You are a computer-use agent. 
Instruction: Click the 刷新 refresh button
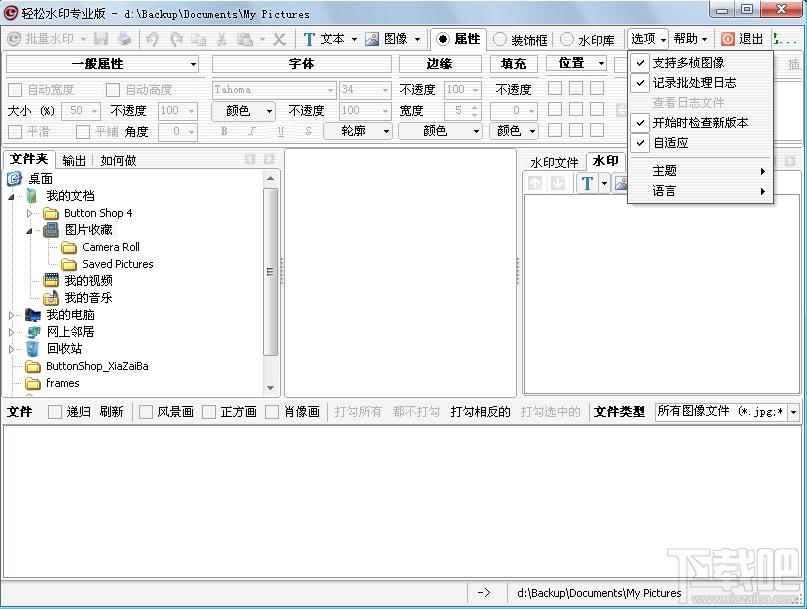112,412
